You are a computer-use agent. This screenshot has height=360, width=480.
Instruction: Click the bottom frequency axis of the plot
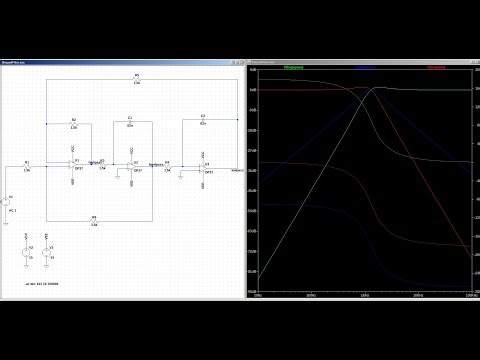(365, 295)
